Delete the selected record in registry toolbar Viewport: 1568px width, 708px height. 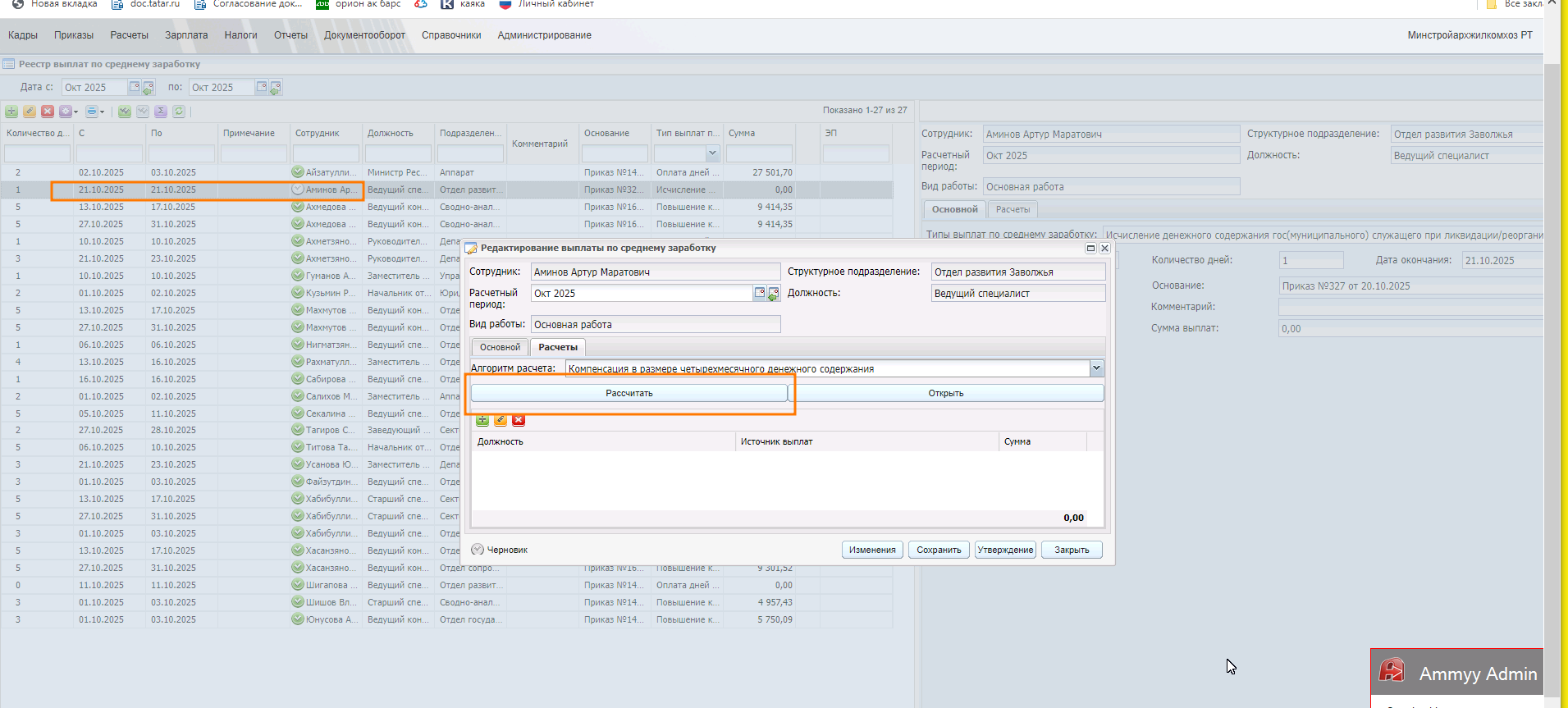(48, 112)
